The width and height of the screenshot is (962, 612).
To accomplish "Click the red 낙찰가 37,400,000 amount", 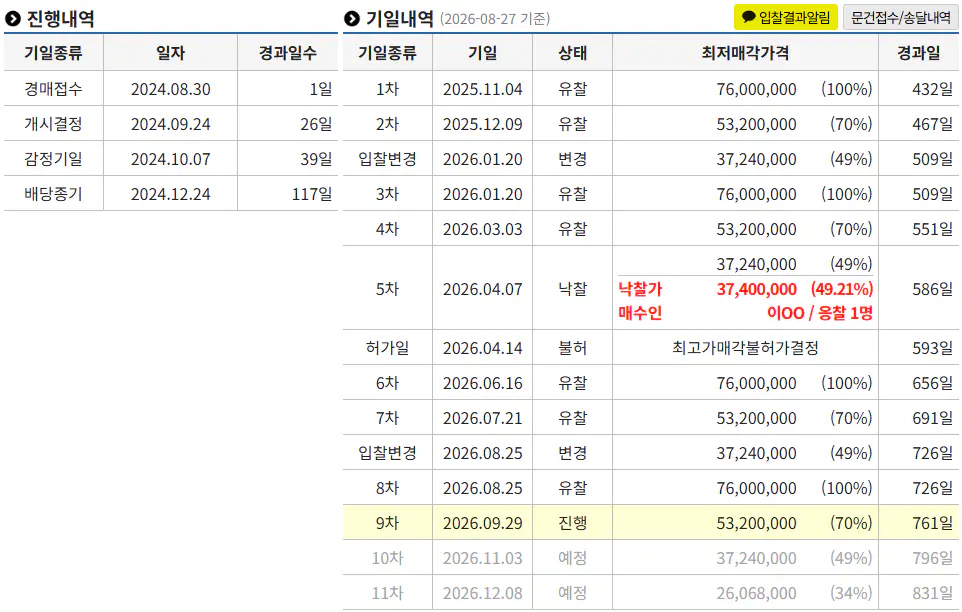I will pyautogui.click(x=756, y=289).
